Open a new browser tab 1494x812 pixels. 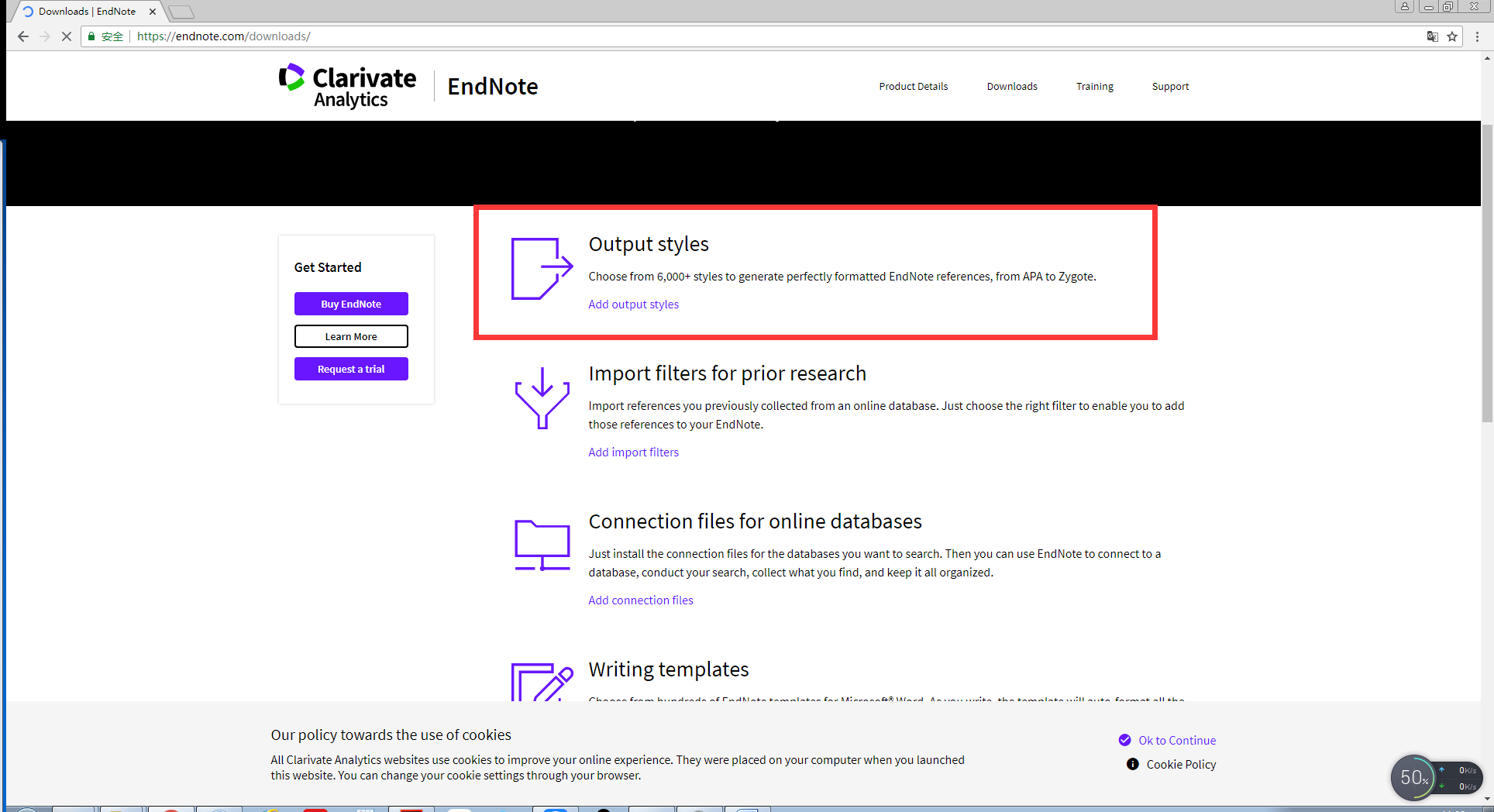tap(181, 12)
